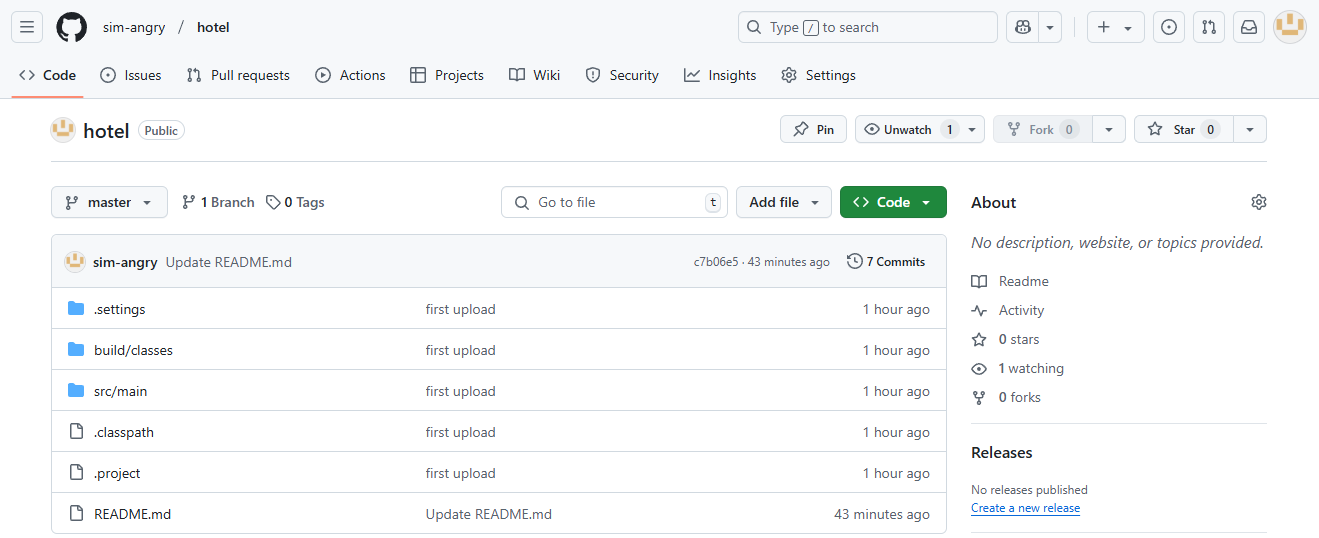This screenshot has width=1319, height=538.
Task: Click the src/main folder icon
Action: [76, 391]
